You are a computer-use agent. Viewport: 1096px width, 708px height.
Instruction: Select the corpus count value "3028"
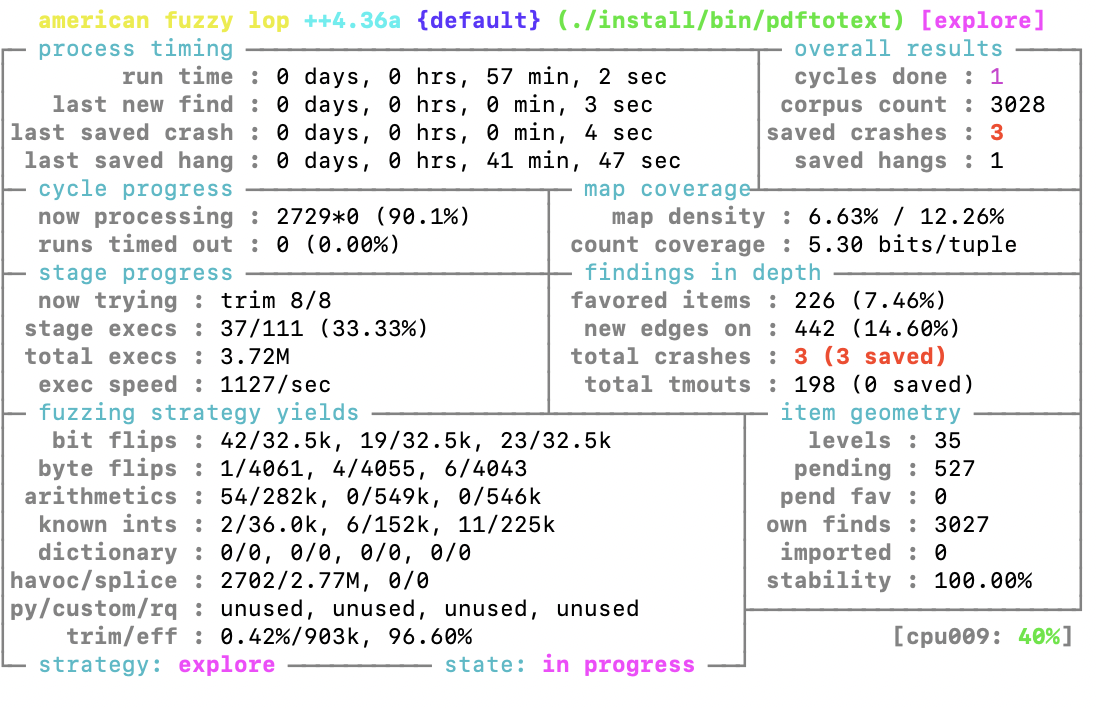coord(1018,105)
